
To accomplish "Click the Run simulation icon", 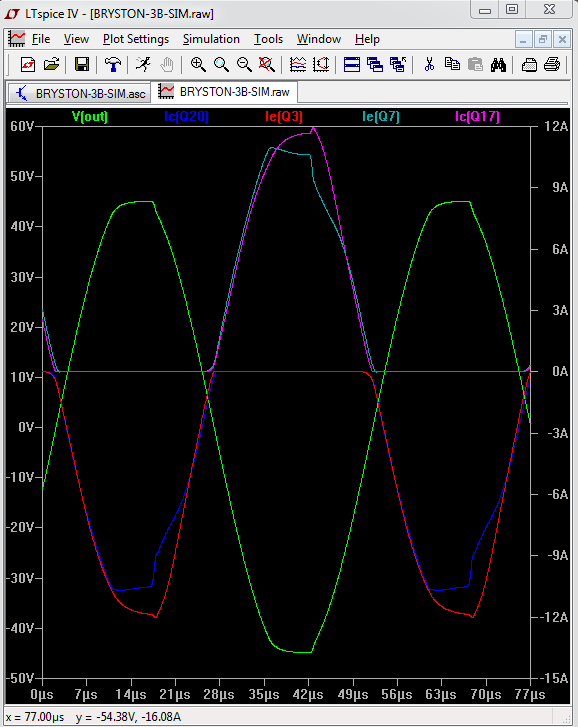I will pos(143,64).
